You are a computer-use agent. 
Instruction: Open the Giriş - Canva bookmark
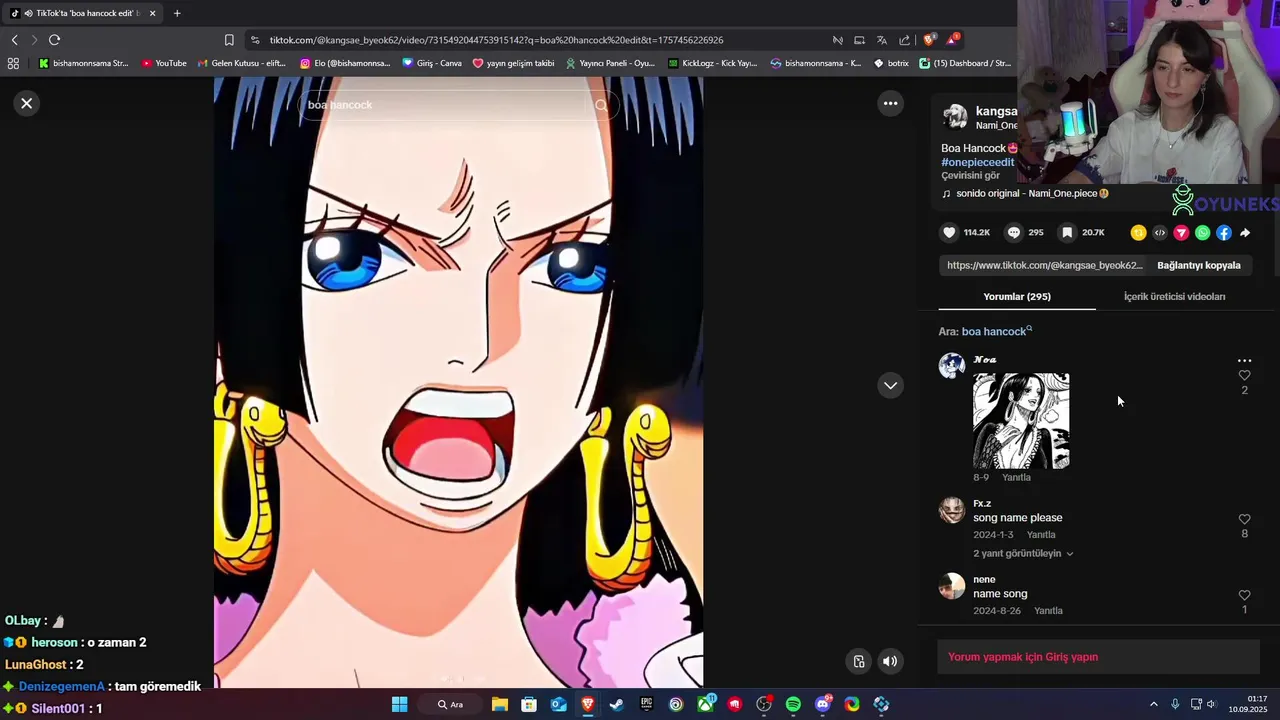click(x=432, y=63)
